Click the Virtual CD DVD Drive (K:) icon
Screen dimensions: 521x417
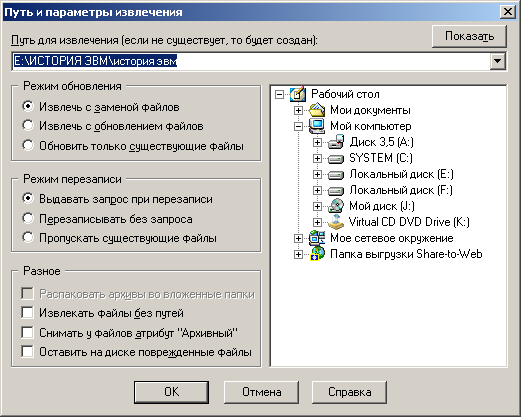[336, 222]
